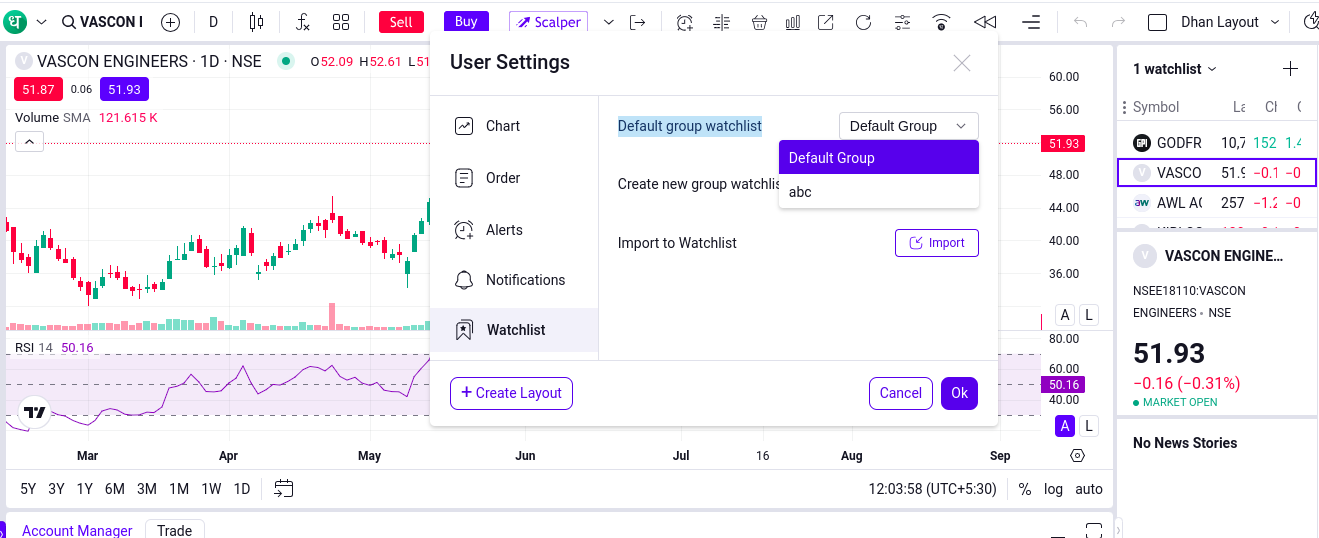Open the candlestick chart style selector

[x=257, y=22]
